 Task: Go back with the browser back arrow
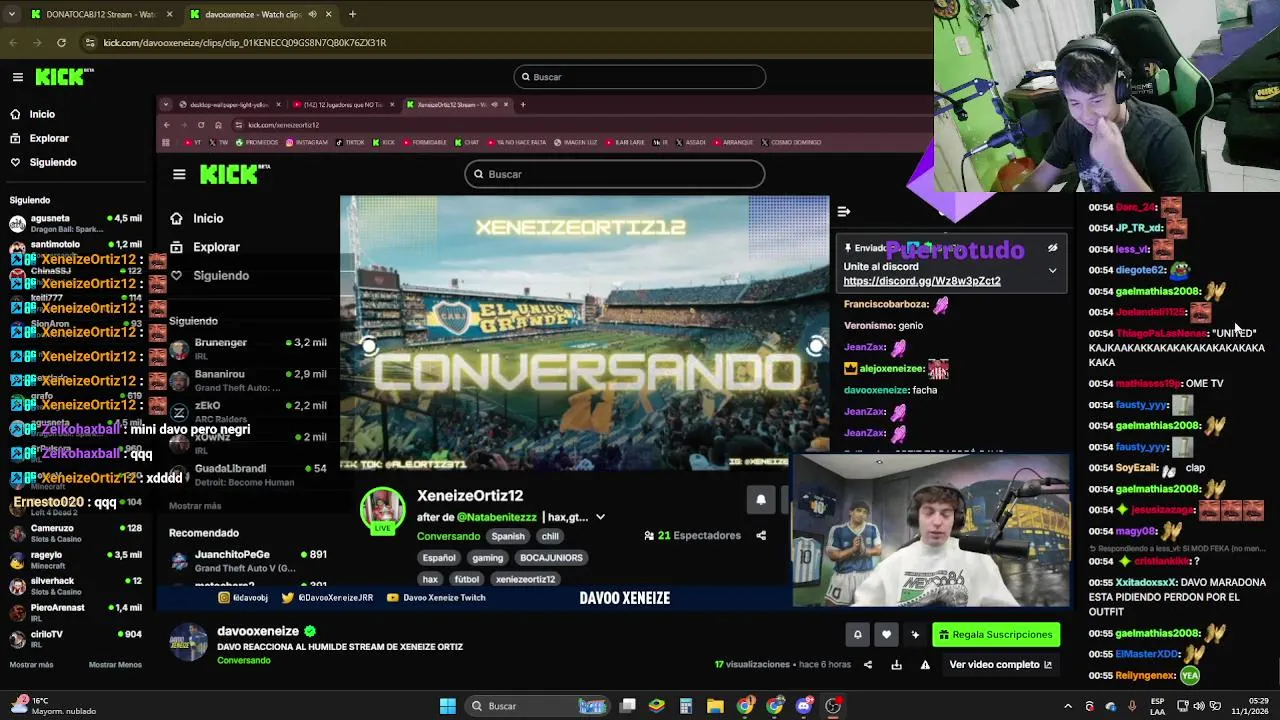click(x=13, y=43)
